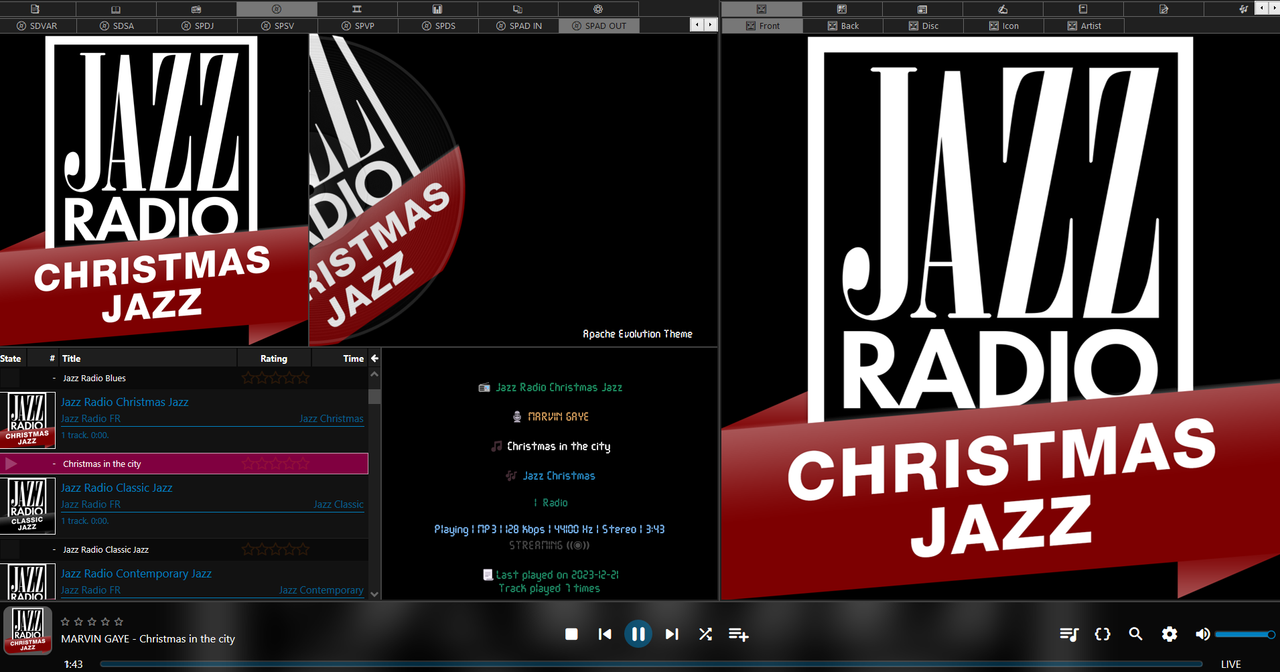Mute audio via the speaker icon
This screenshot has height=672, width=1280.
point(1203,634)
